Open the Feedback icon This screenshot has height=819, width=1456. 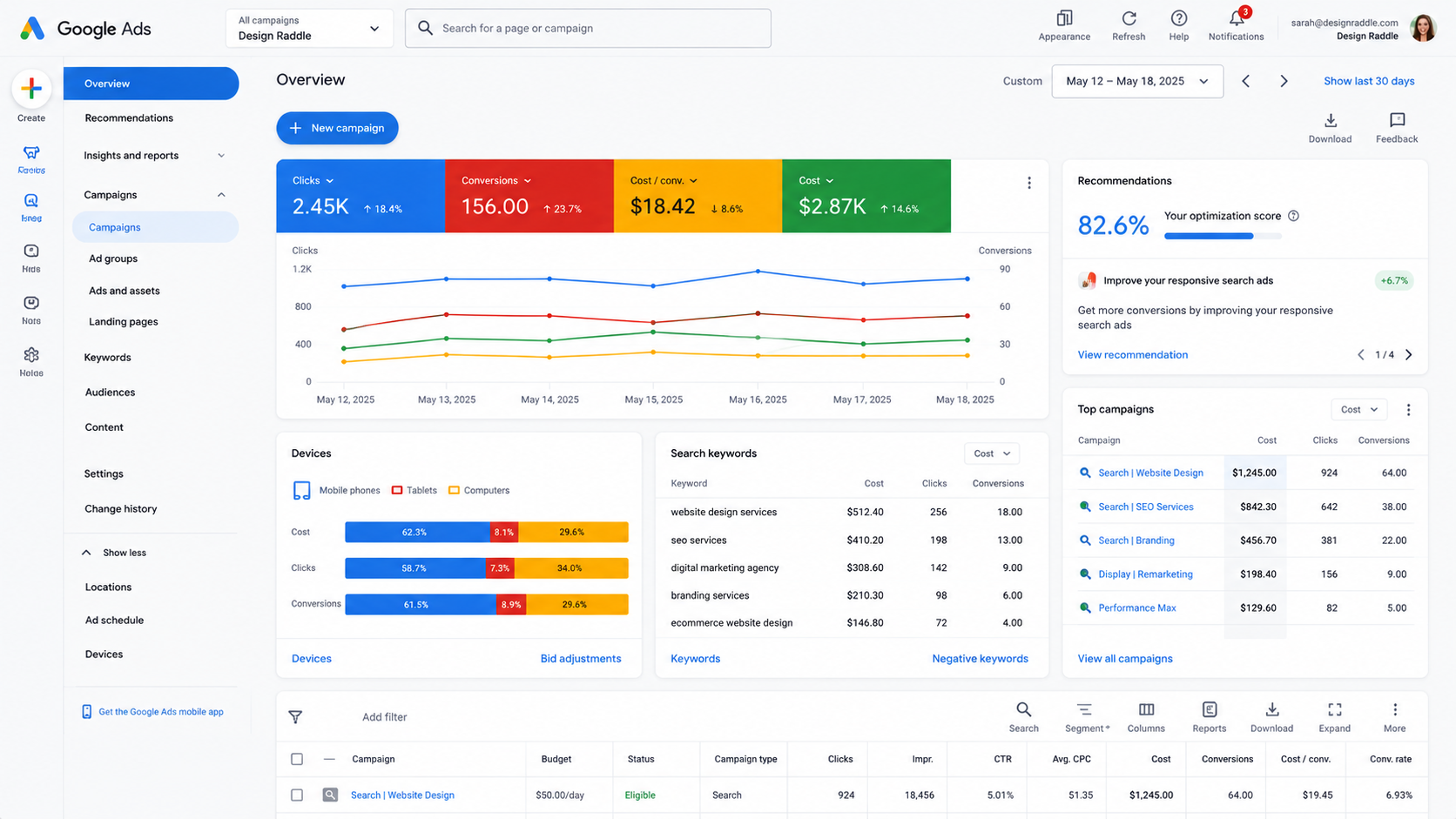(x=1397, y=120)
